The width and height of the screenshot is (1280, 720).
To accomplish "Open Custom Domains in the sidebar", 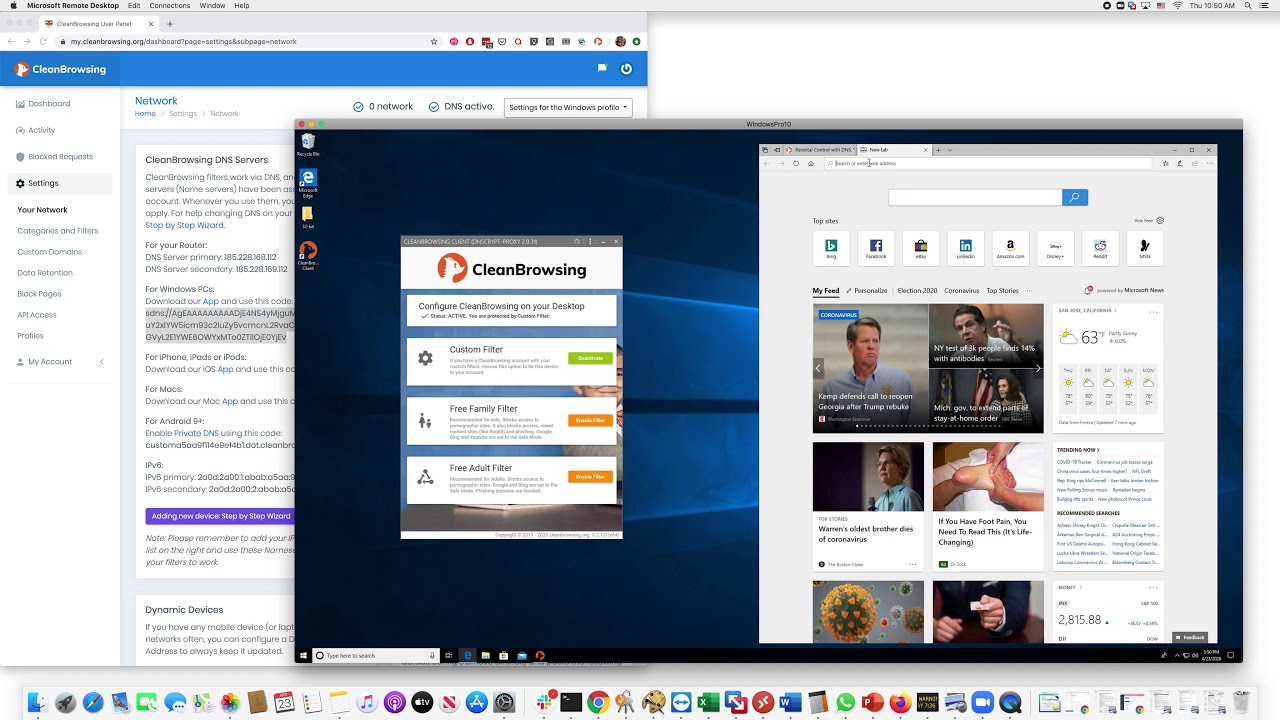I will 50,252.
